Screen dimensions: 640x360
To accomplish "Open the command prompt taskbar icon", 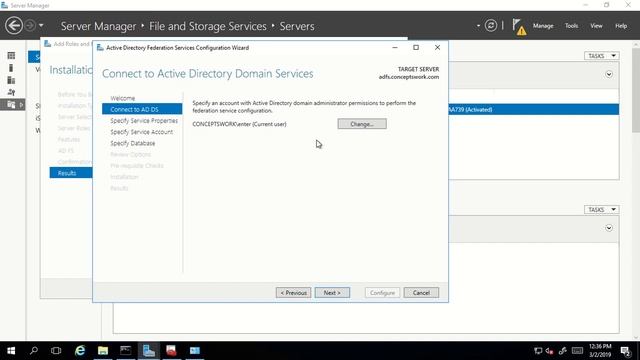I will click(126, 351).
